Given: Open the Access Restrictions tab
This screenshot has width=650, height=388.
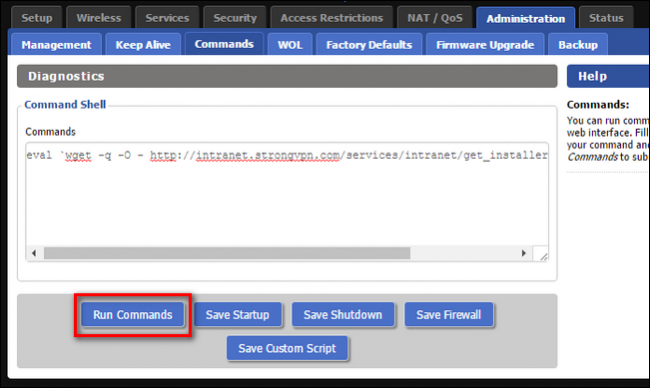Looking at the screenshot, I should point(332,18).
